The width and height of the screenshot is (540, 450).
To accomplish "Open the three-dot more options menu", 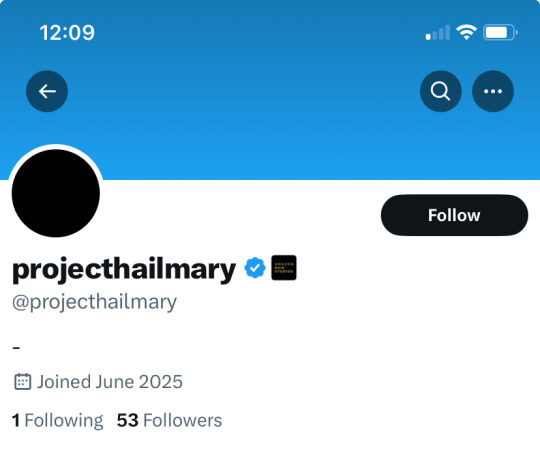I will point(493,91).
